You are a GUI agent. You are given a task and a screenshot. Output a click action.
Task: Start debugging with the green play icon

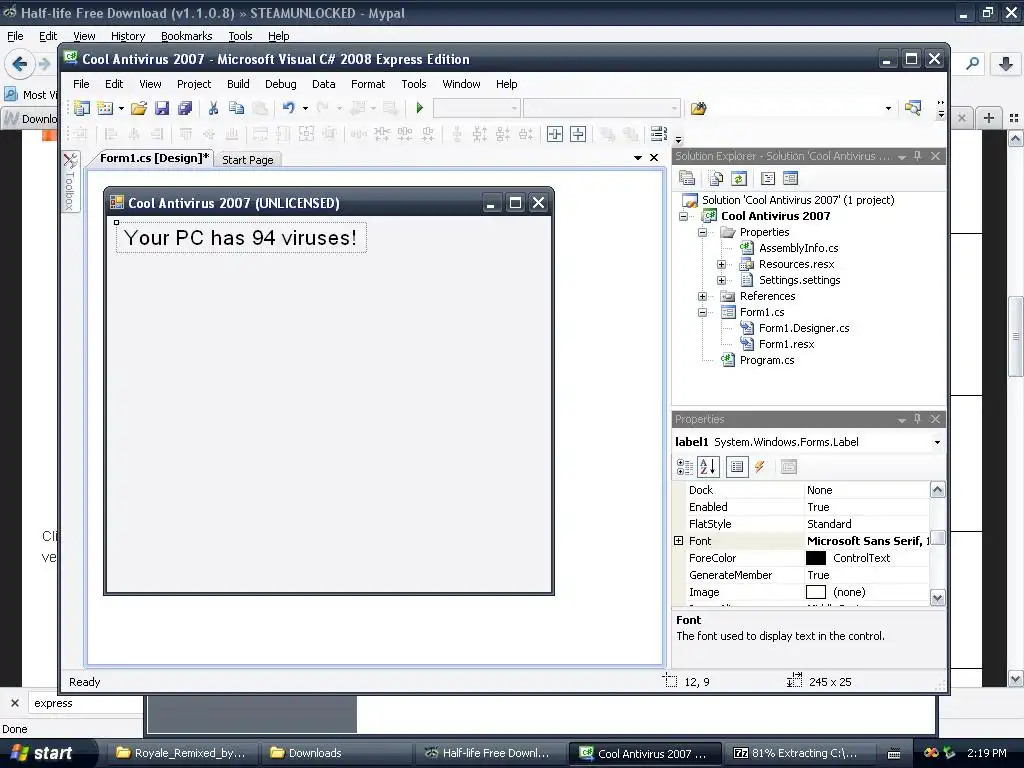point(420,108)
